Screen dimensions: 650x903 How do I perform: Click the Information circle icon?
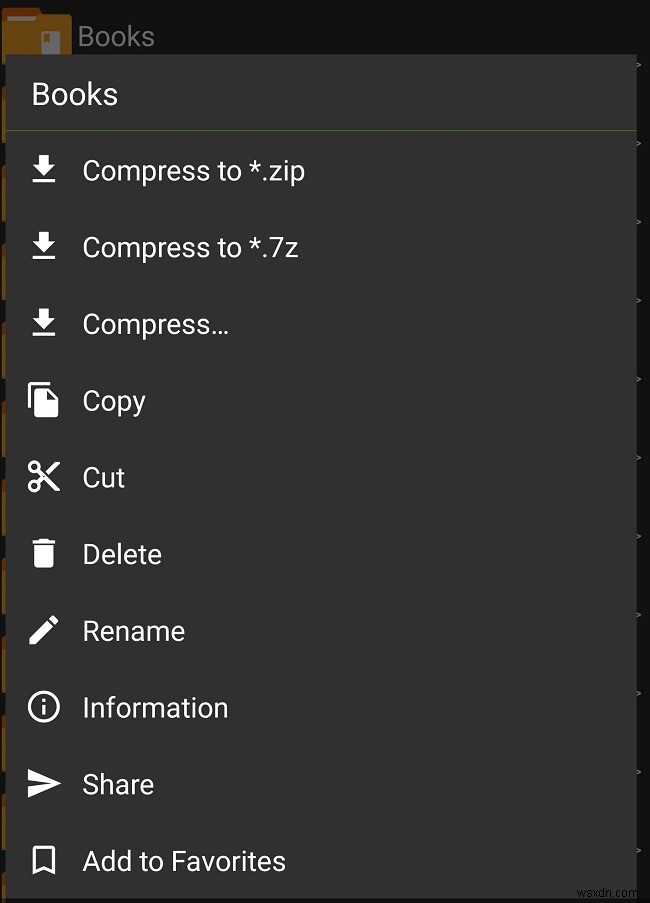coord(43,707)
